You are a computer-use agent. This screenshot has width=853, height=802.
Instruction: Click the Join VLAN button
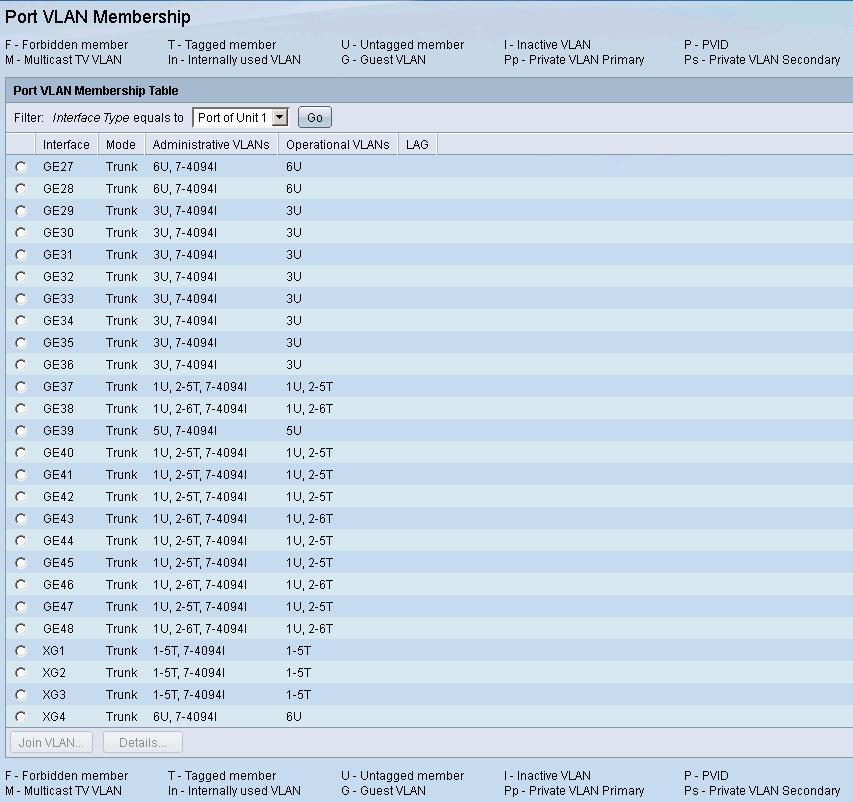[52, 743]
